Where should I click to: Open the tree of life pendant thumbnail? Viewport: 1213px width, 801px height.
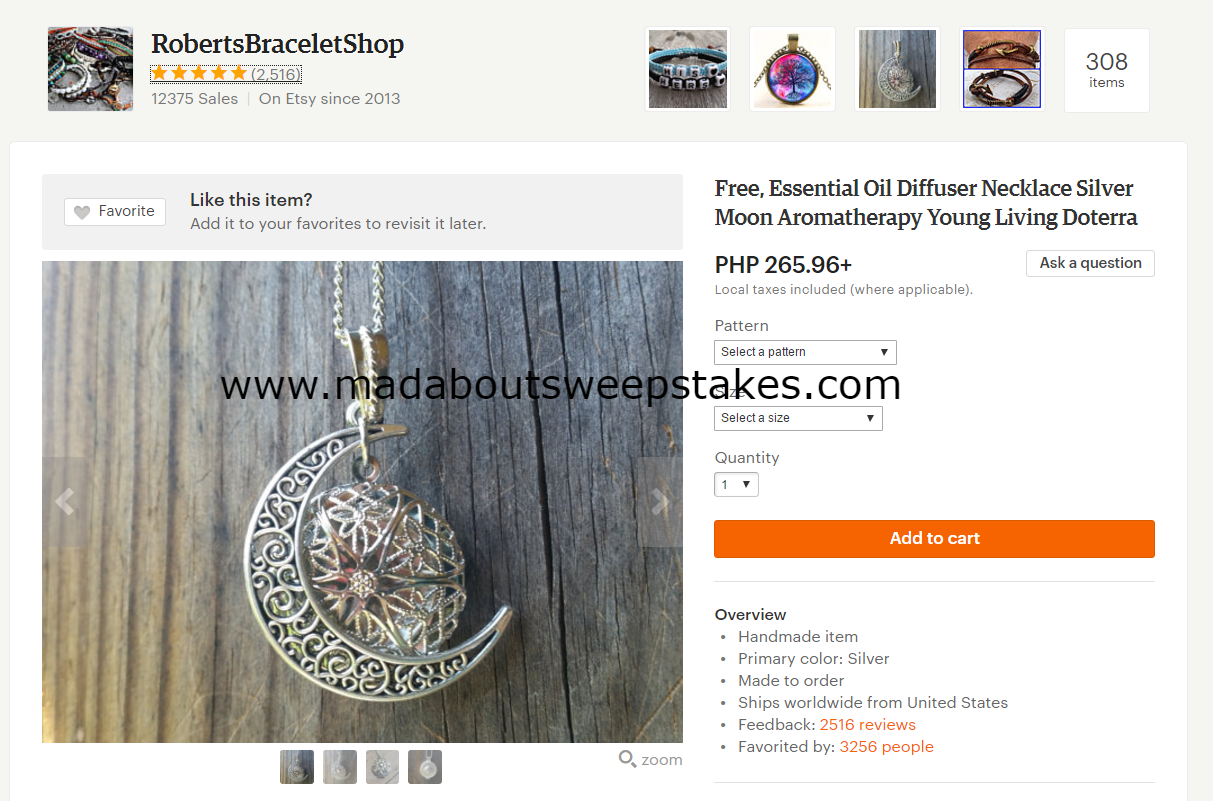(x=792, y=69)
